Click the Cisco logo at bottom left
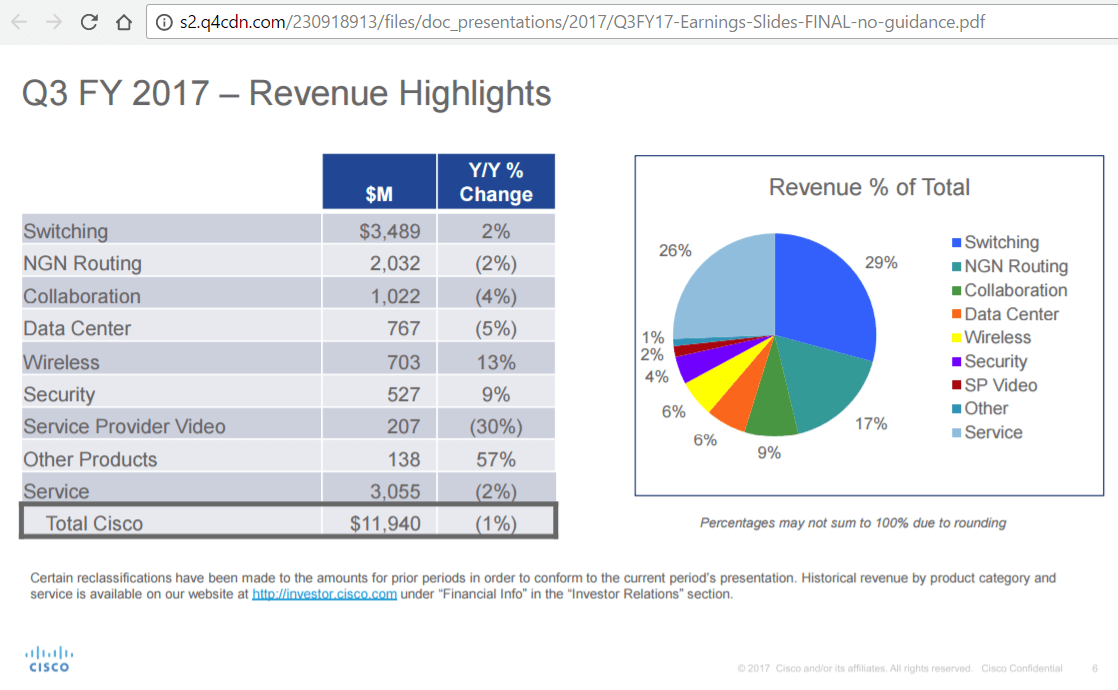Viewport: 1118px width, 690px height. [49, 658]
